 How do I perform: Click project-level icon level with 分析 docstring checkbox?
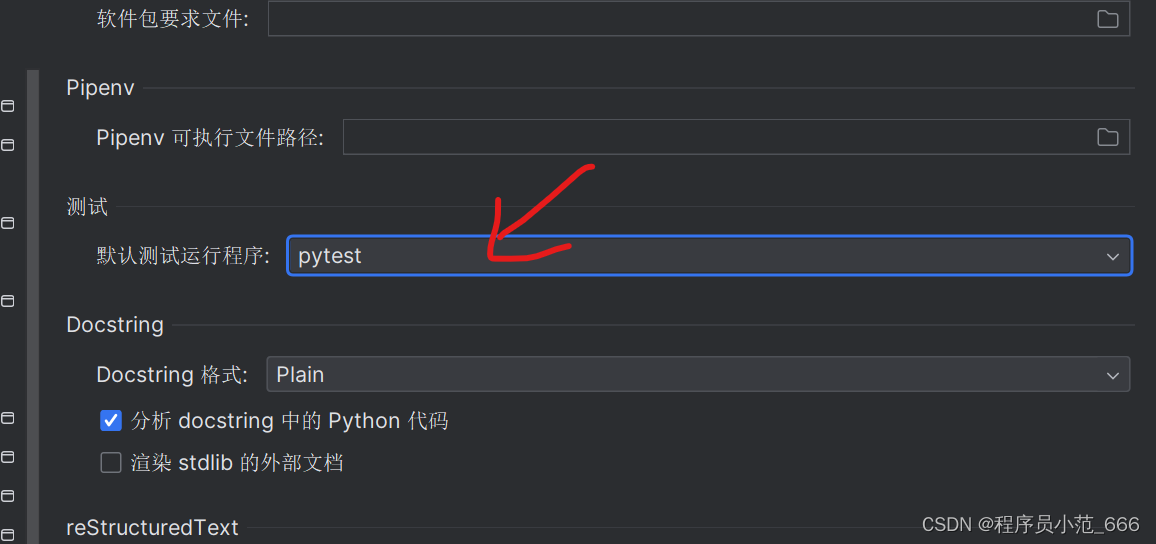7,418
